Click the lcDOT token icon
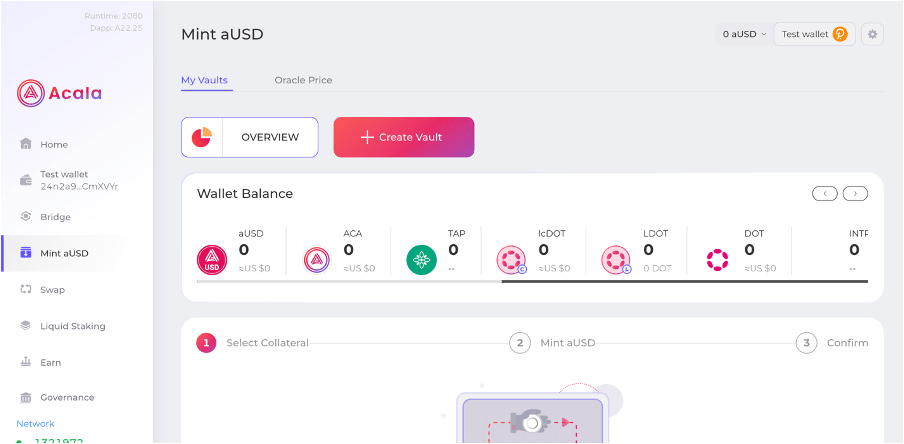Image resolution: width=904 pixels, height=444 pixels. (x=511, y=260)
